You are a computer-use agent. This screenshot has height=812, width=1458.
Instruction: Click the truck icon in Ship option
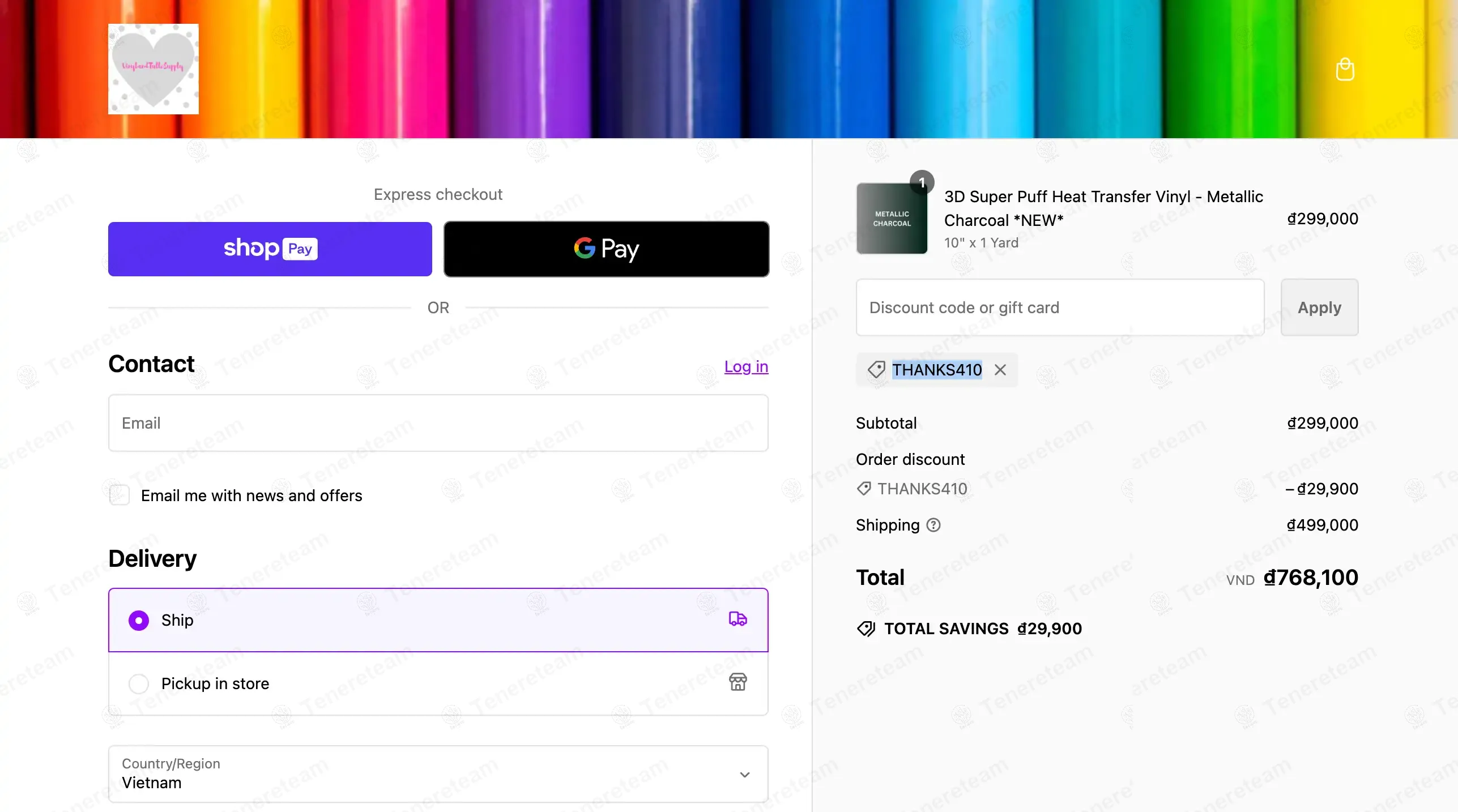click(x=737, y=619)
